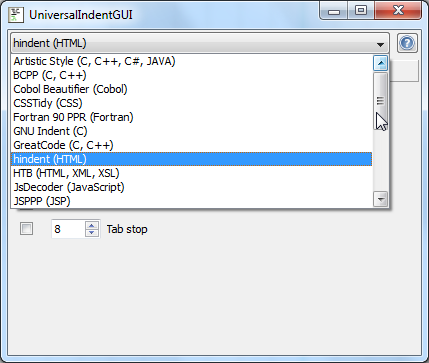Screen dimensions: 429x363
Task: Select JSPPP (JSP) indenter entry
Action: point(191,201)
